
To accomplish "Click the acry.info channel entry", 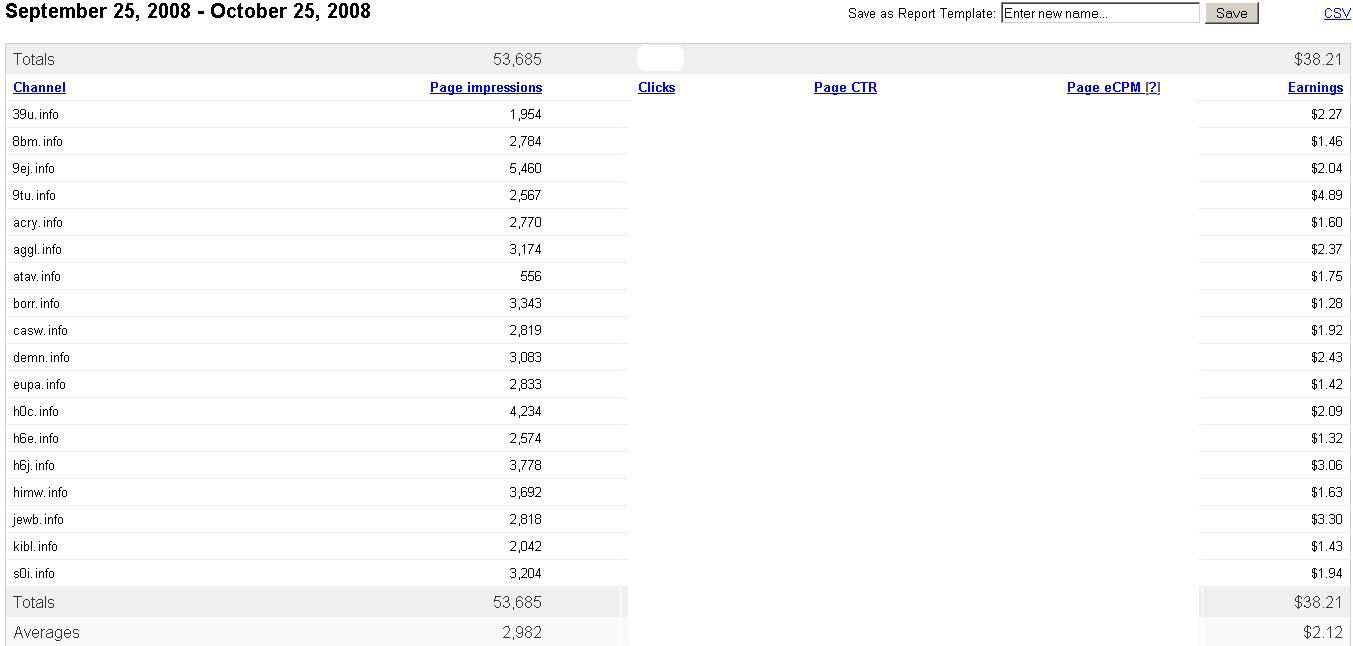I will (x=38, y=223).
